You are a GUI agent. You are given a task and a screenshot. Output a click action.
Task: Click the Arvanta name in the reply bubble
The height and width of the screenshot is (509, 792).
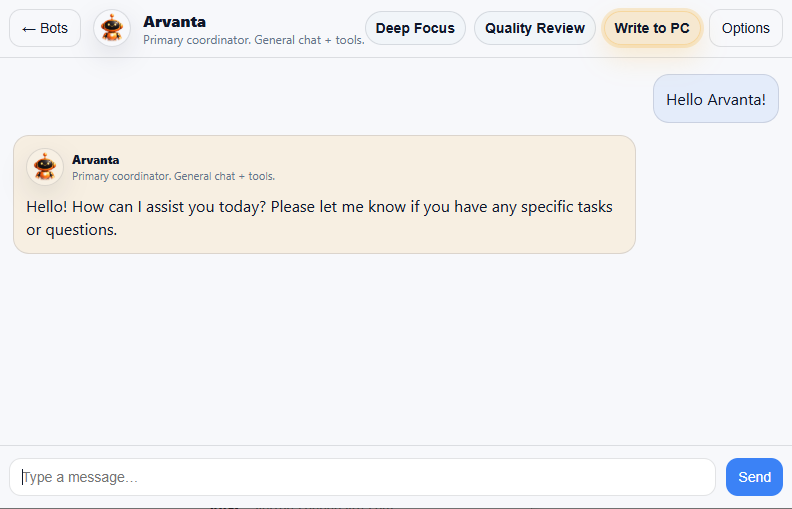[95, 160]
